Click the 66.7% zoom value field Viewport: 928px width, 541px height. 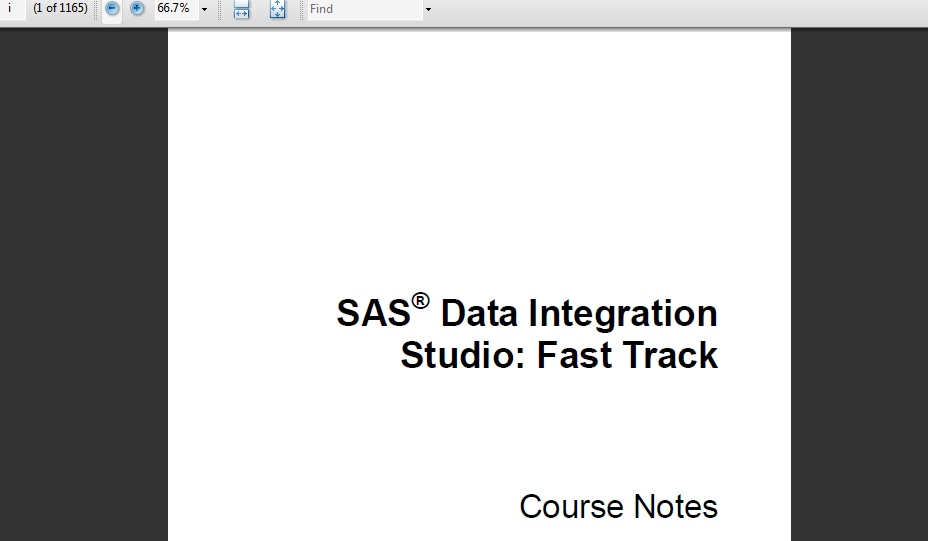point(176,9)
